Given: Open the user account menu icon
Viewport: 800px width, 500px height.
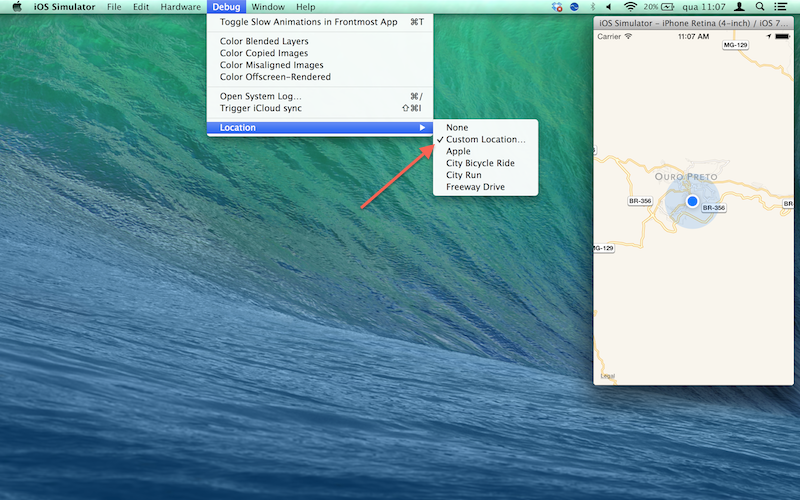Looking at the screenshot, I should point(739,7).
